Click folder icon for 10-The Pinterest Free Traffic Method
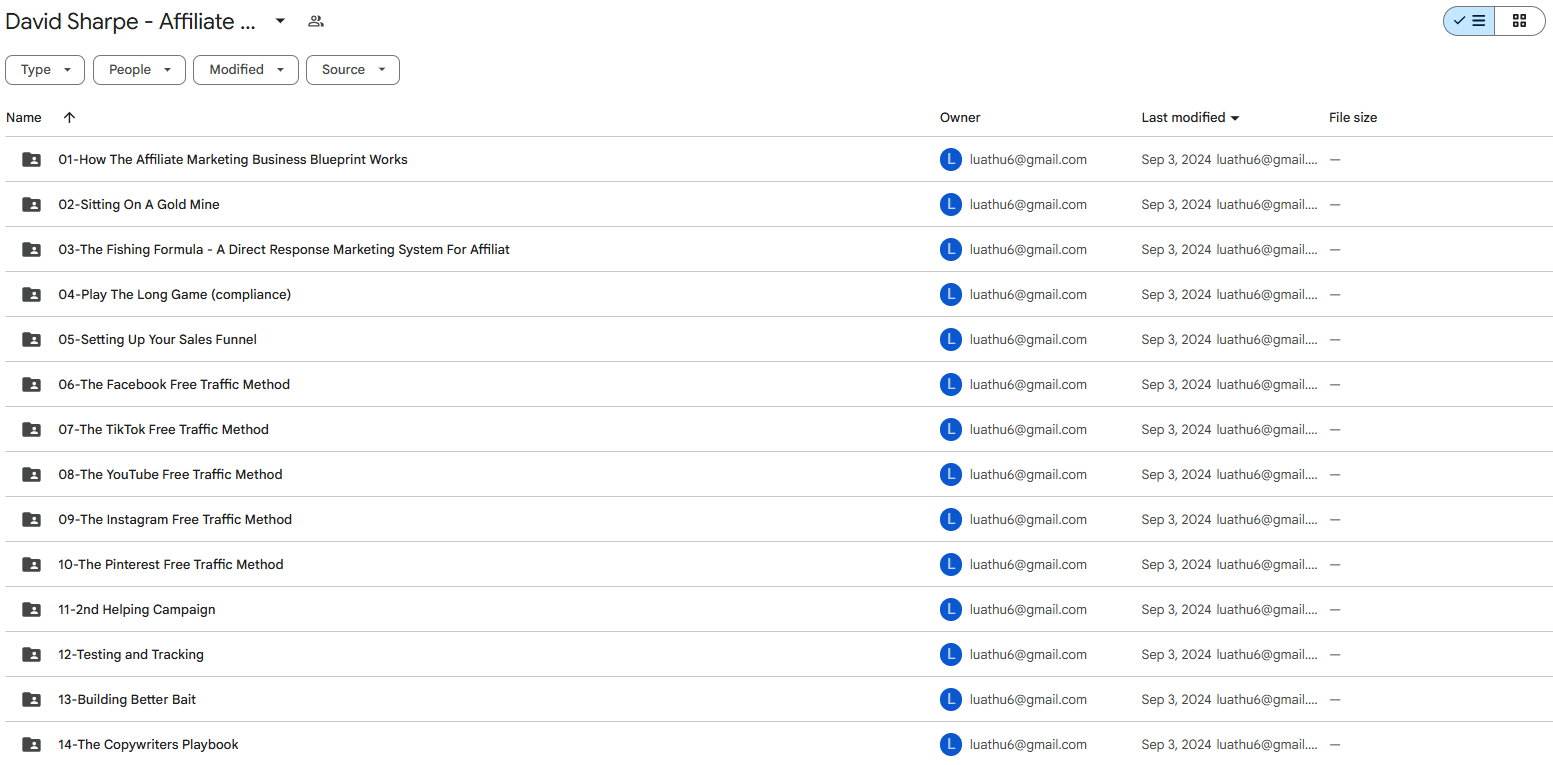 (x=32, y=565)
